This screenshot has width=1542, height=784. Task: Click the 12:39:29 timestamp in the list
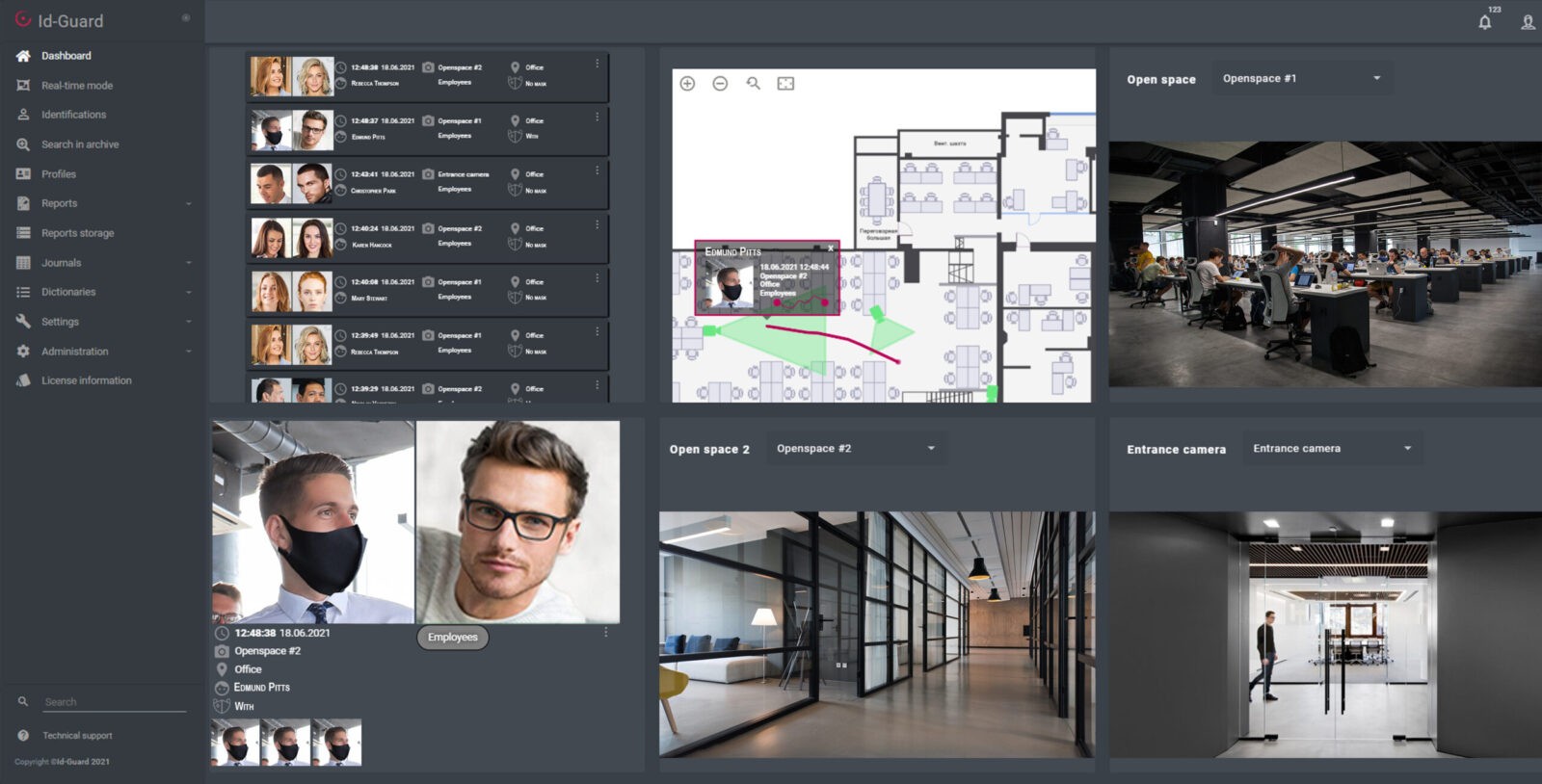click(364, 389)
